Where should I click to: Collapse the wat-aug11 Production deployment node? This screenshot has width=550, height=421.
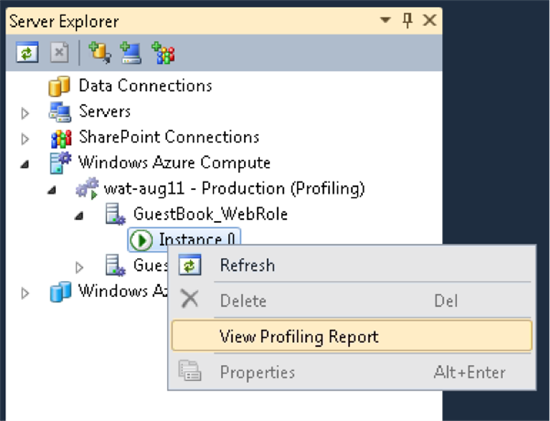pos(52,190)
